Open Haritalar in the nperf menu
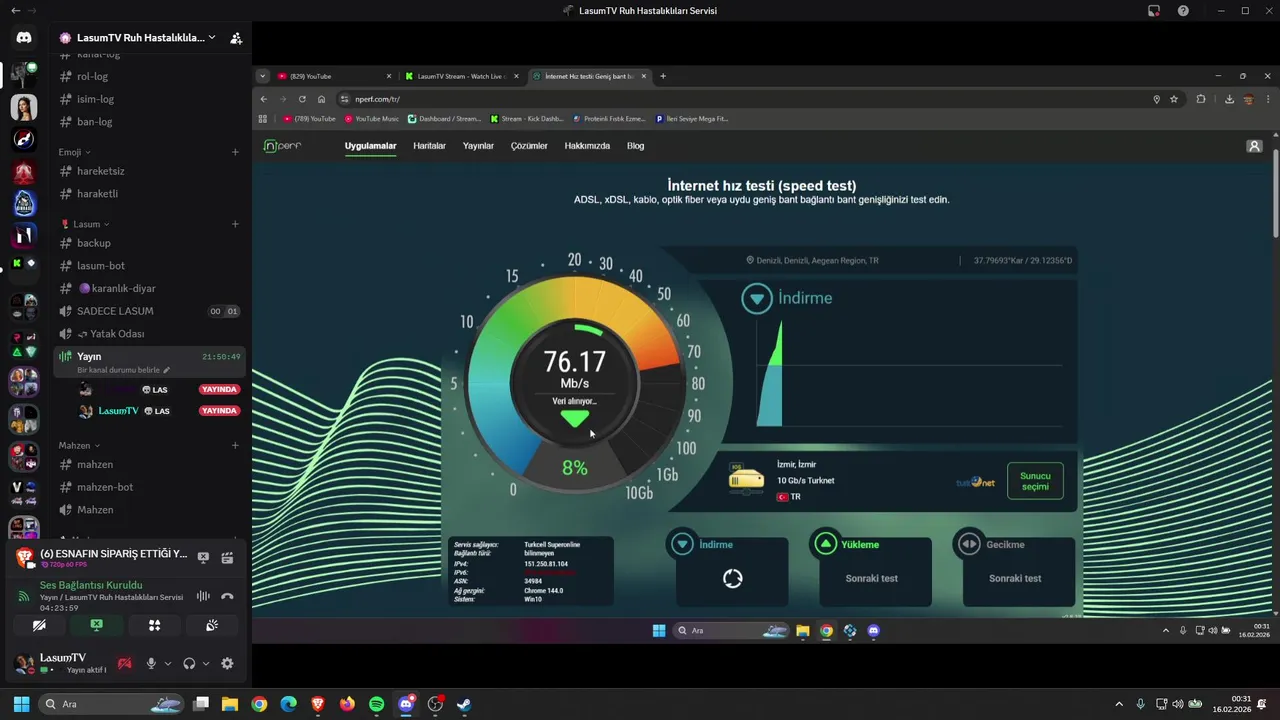This screenshot has height=720, width=1280. pos(429,146)
